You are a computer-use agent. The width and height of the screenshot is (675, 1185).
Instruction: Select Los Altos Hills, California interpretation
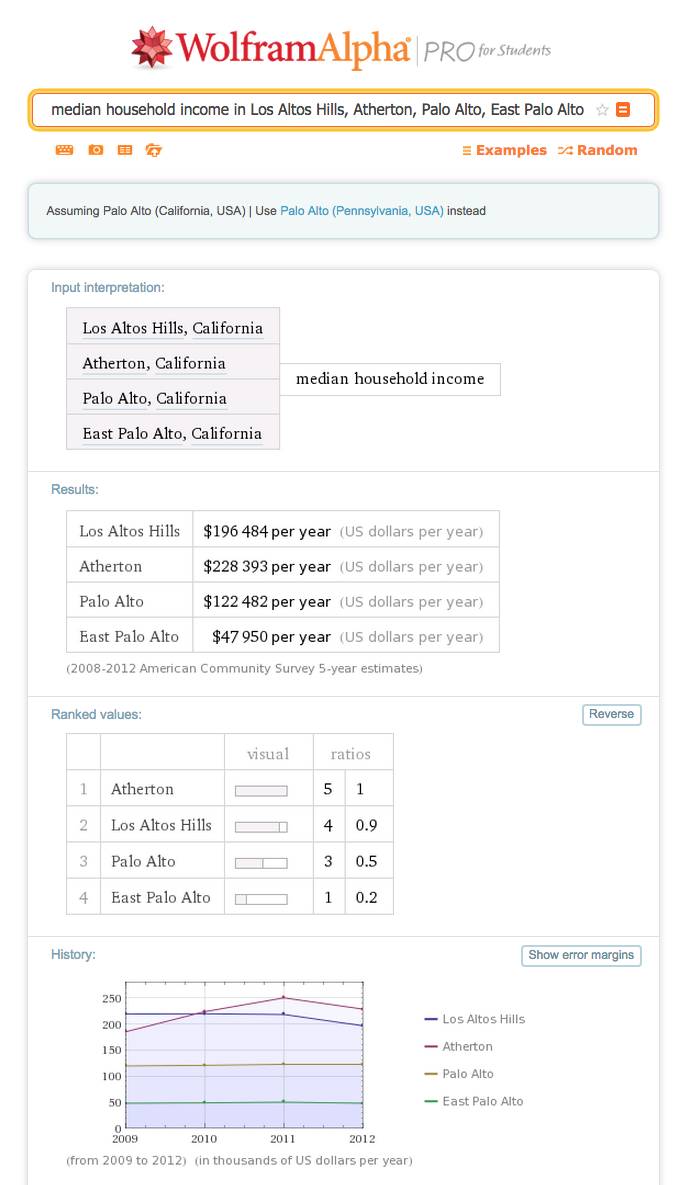pyautogui.click(x=173, y=328)
